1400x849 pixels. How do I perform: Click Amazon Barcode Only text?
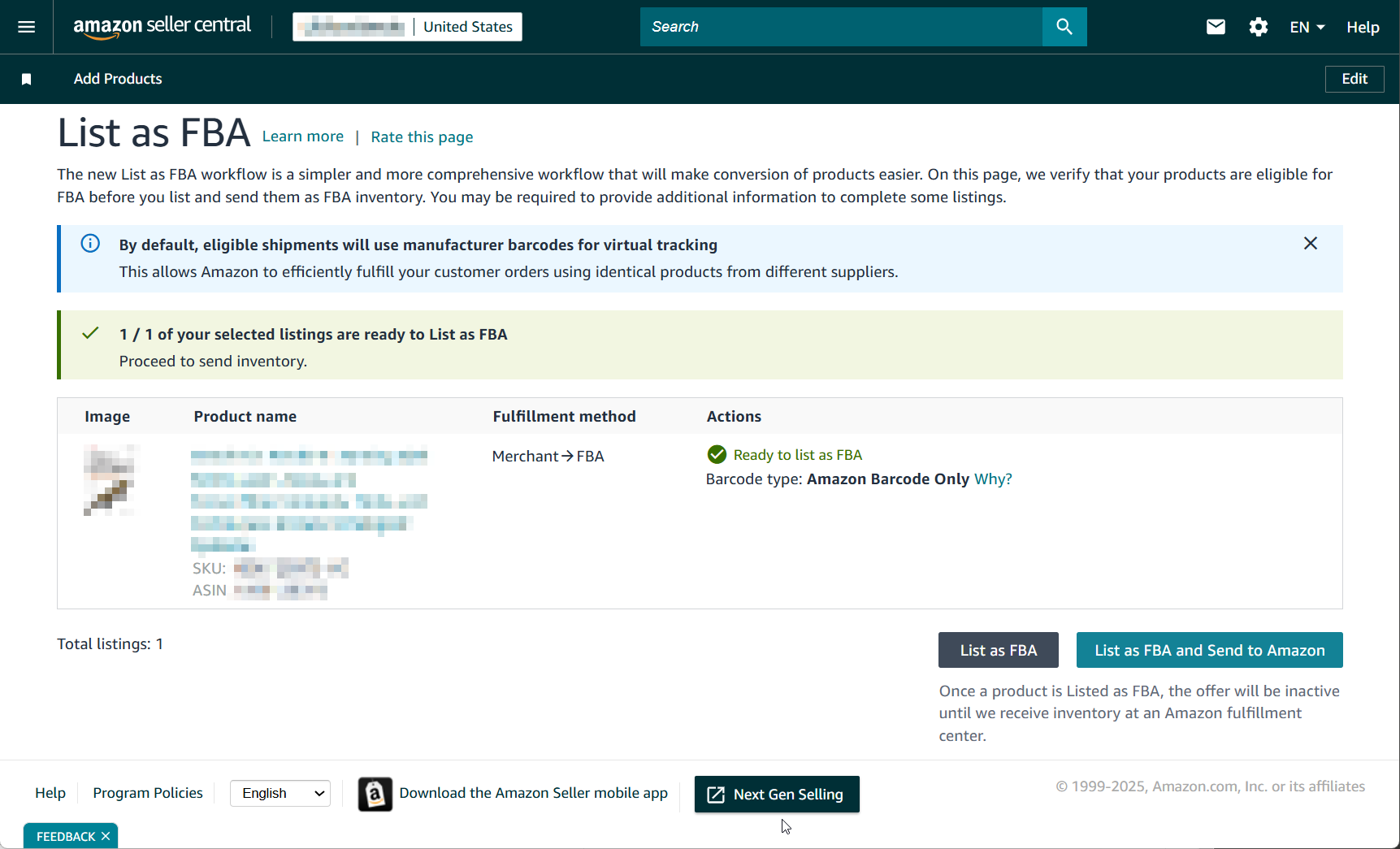click(888, 479)
